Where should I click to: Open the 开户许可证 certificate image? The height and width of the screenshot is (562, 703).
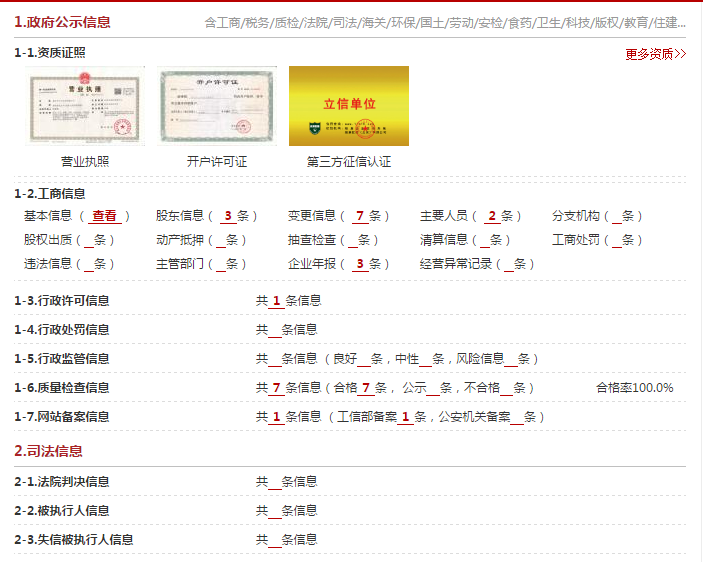[x=216, y=106]
